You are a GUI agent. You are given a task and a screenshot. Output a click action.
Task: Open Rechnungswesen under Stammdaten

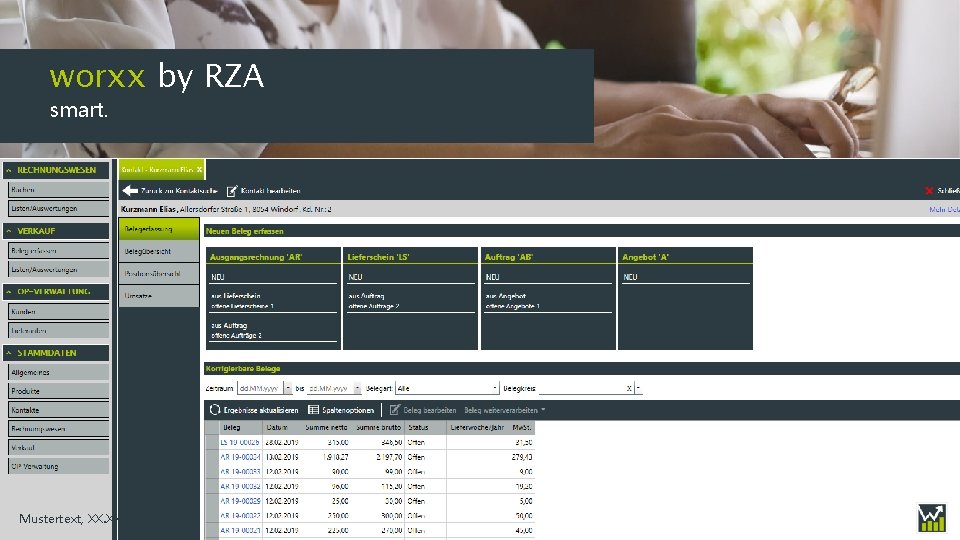point(58,429)
